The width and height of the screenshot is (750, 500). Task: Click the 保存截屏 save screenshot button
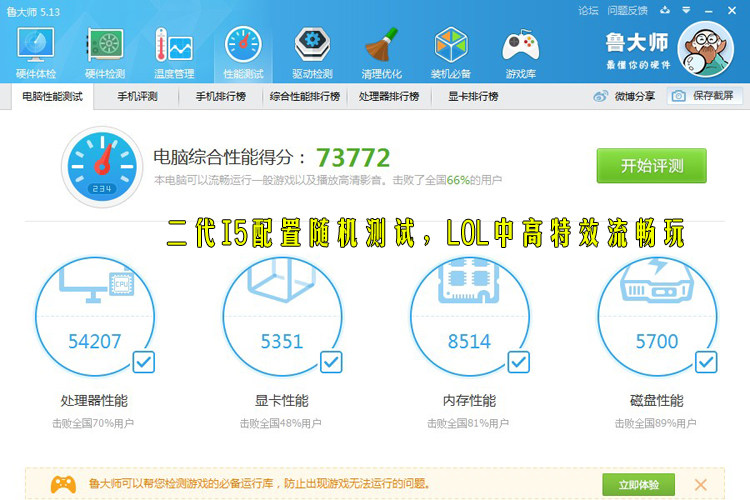coord(705,96)
